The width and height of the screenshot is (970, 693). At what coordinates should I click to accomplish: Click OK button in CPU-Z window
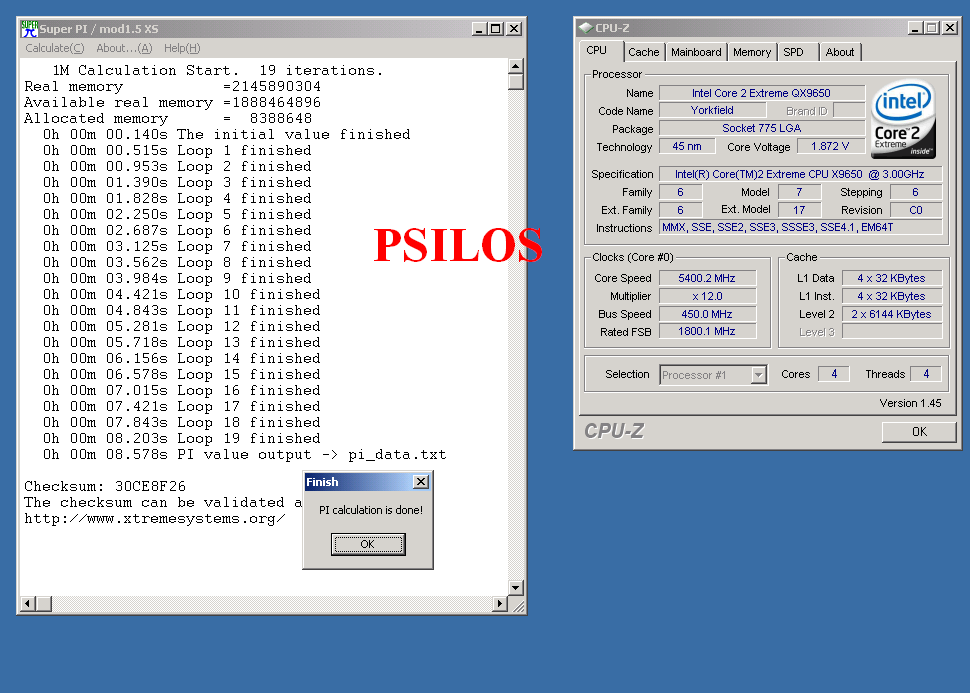[918, 432]
